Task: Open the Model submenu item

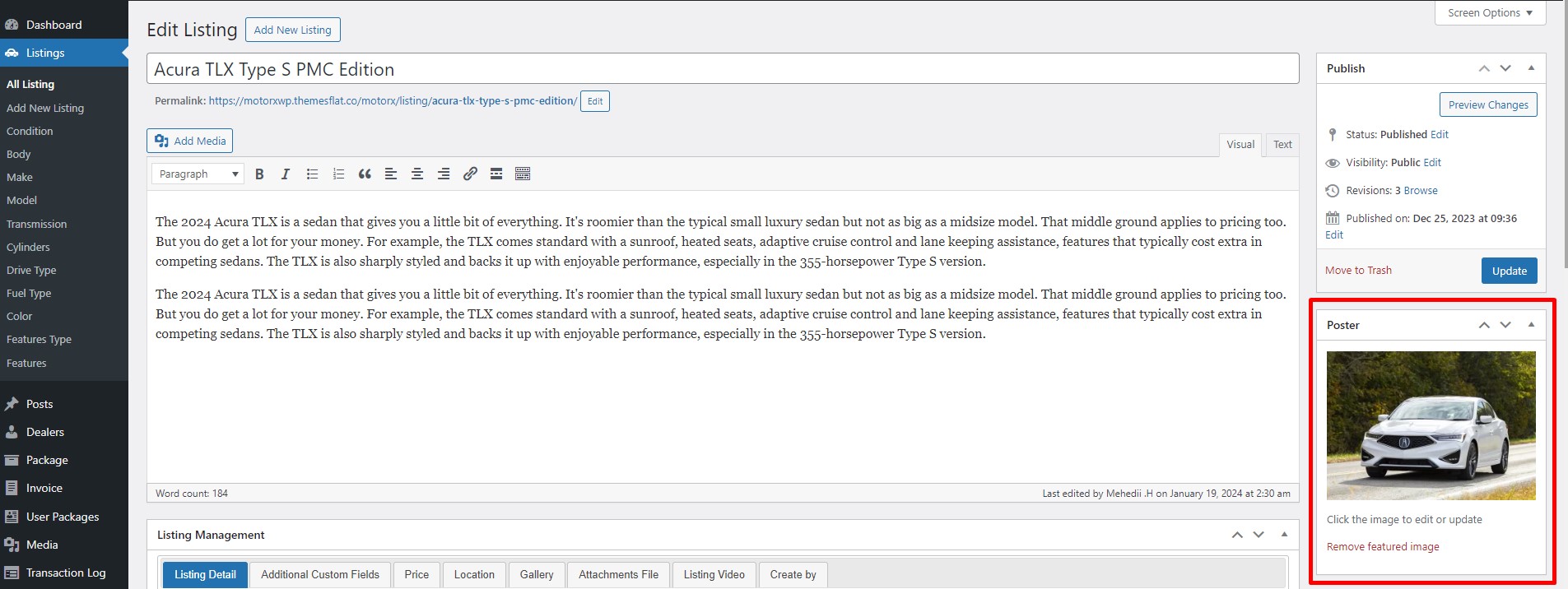Action: (x=21, y=200)
